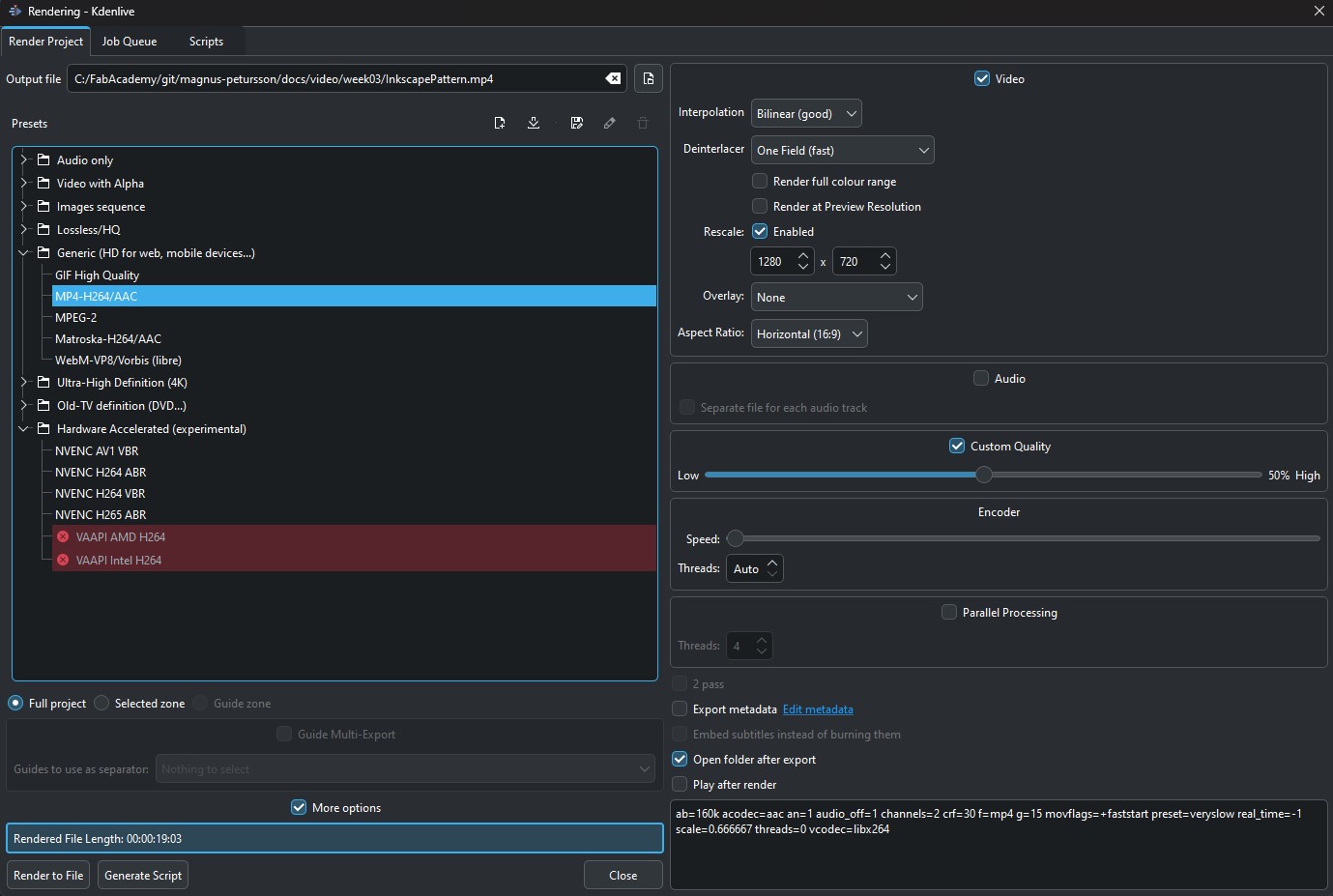The width and height of the screenshot is (1333, 896).
Task: Click the Custom Quality slider handle
Action: [x=983, y=475]
